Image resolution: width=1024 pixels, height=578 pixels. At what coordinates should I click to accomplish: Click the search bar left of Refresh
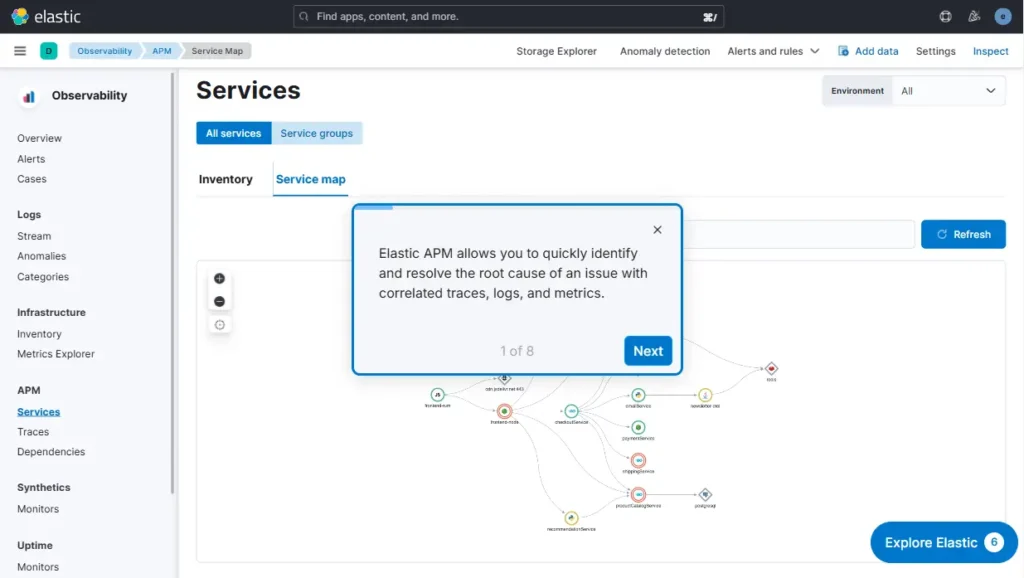(798, 234)
